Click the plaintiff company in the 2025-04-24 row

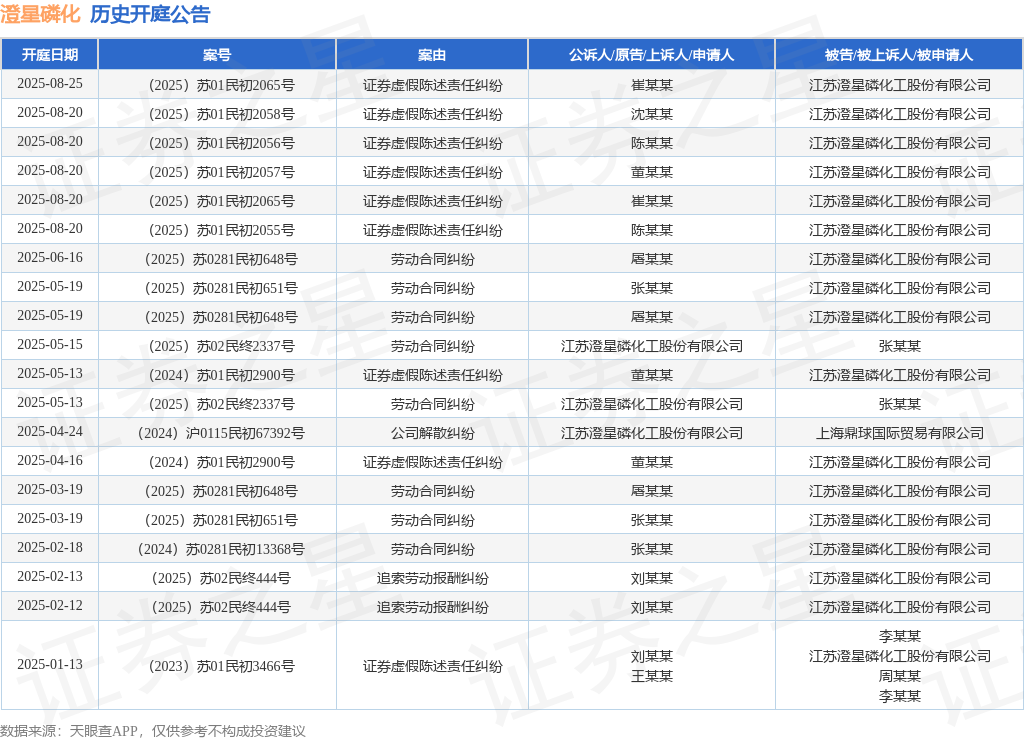coord(652,433)
